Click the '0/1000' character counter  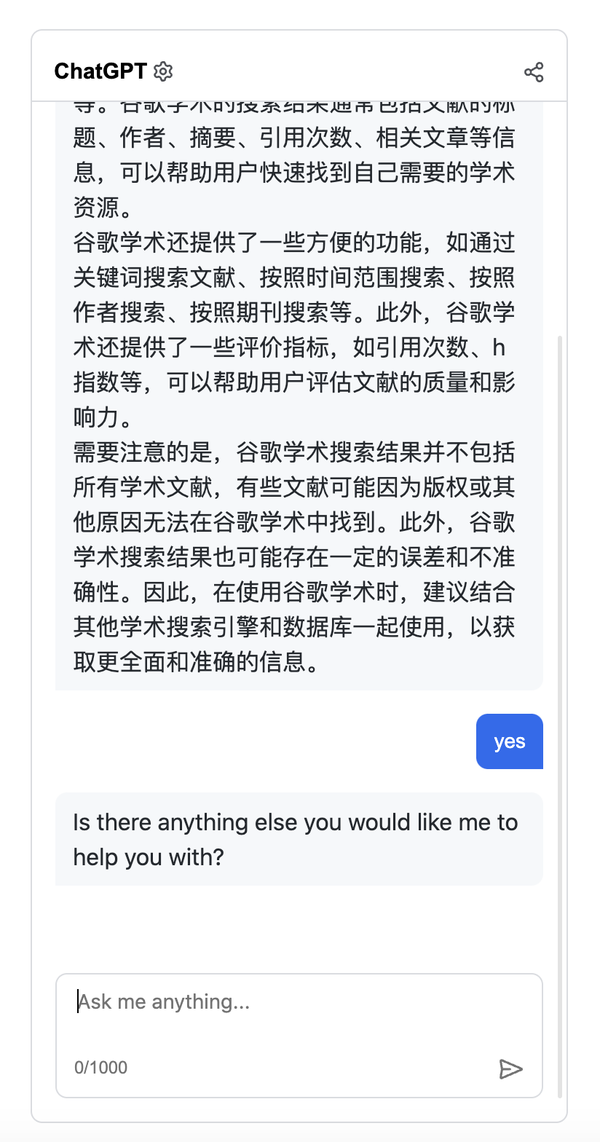pyautogui.click(x=101, y=1067)
